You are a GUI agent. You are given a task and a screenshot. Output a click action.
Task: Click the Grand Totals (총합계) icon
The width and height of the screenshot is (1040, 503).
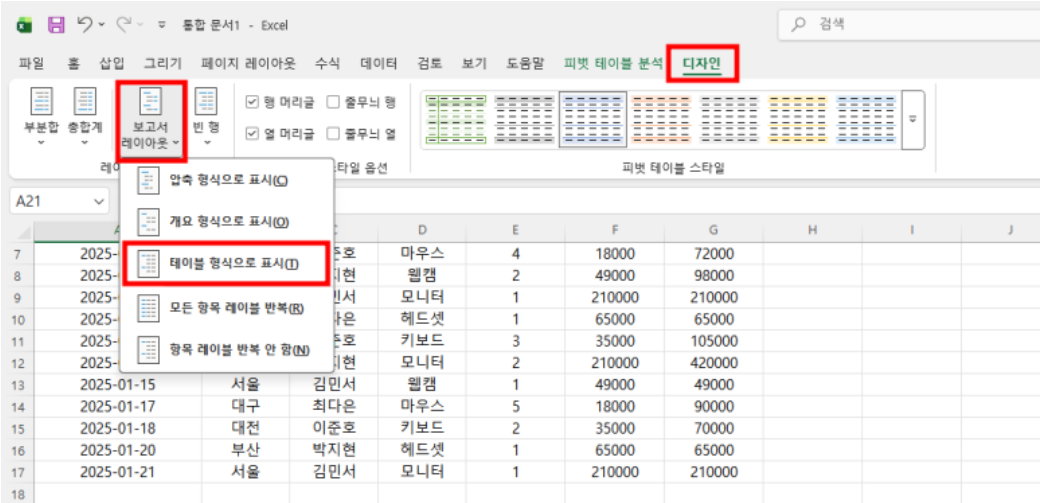pyautogui.click(x=86, y=105)
